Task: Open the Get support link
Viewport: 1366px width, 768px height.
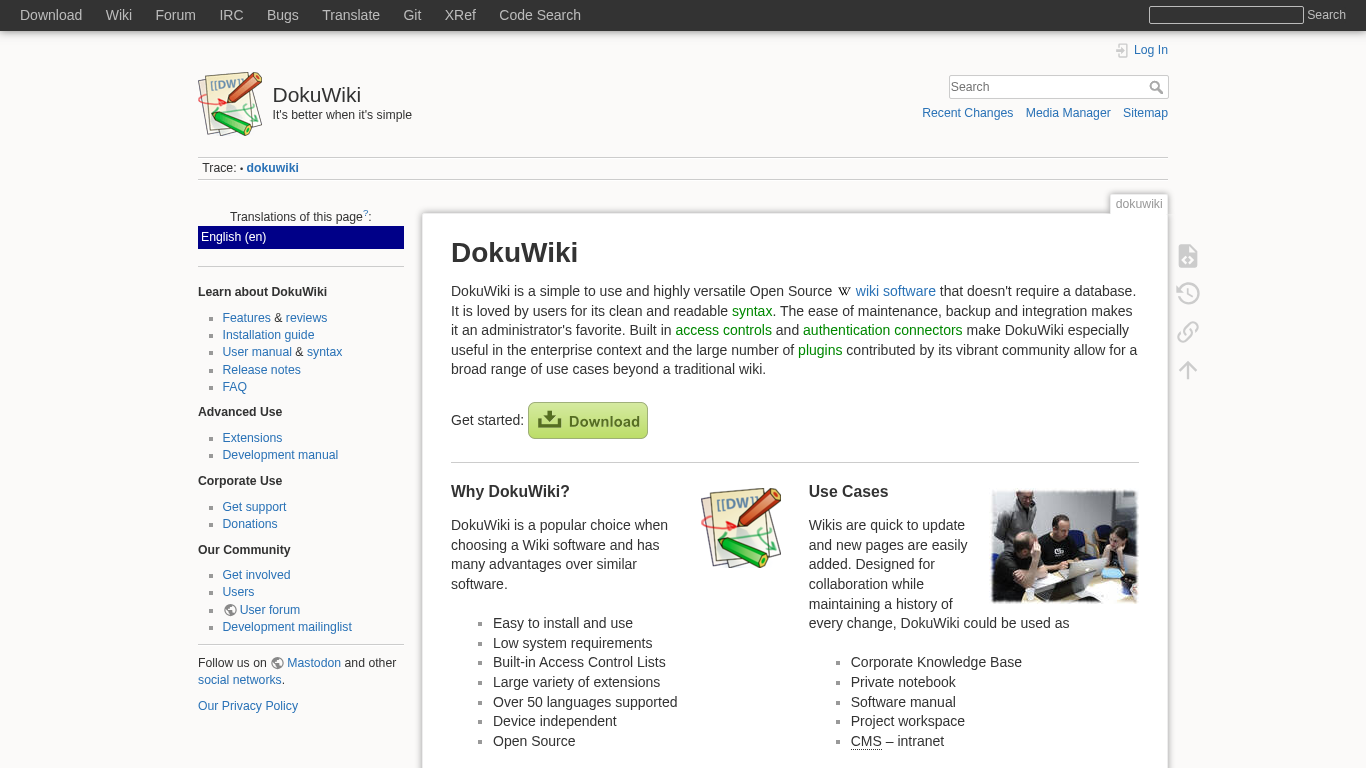Action: [x=254, y=507]
